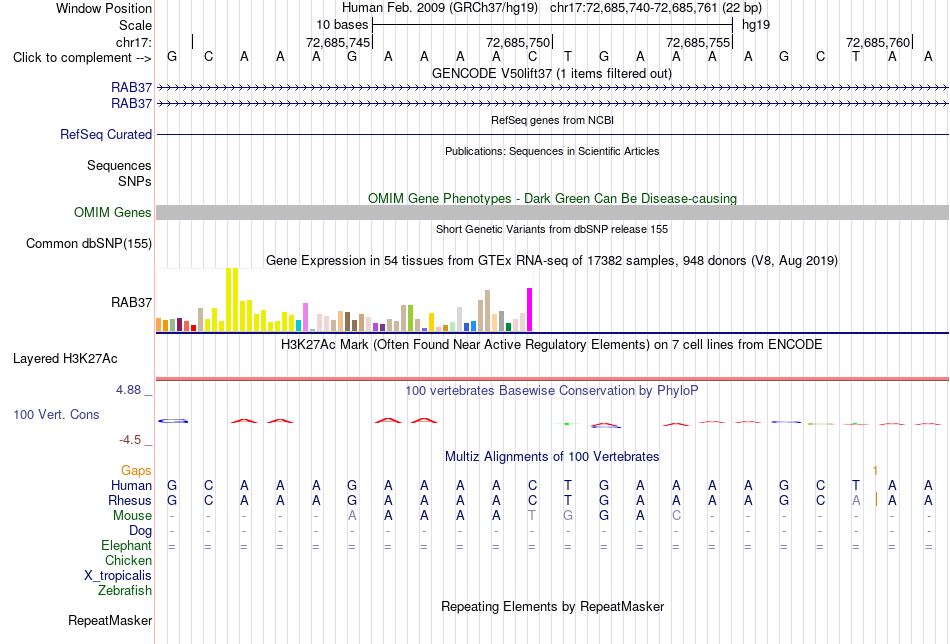Click the faded A in Rhesus row

tap(856, 500)
